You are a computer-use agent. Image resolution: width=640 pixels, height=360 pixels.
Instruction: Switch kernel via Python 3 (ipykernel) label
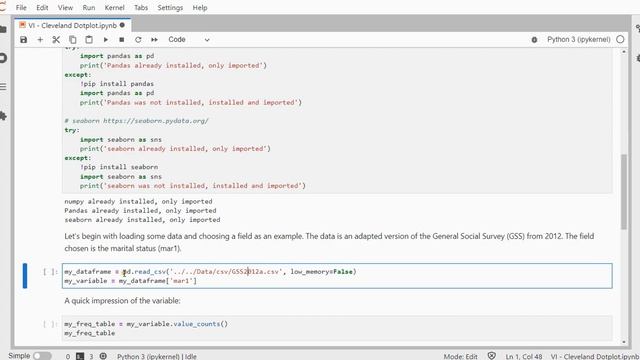(578, 40)
